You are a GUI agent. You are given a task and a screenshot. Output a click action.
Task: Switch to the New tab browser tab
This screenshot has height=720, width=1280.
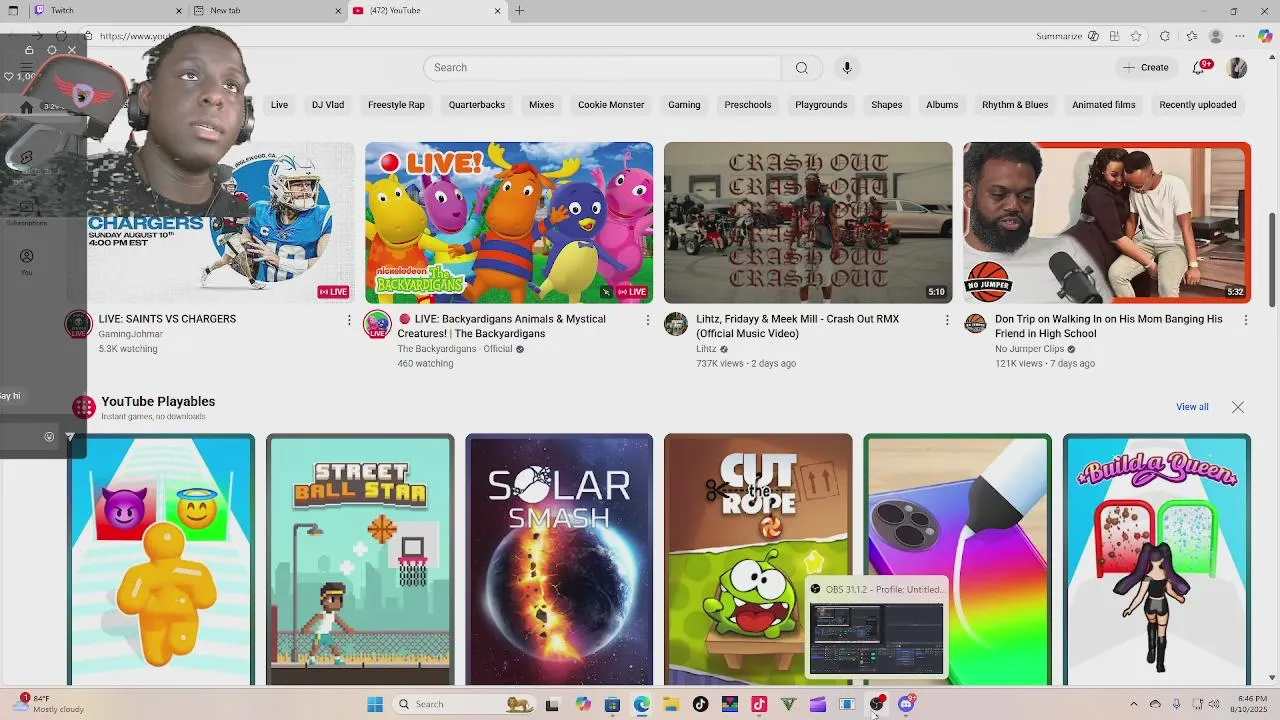(x=266, y=10)
